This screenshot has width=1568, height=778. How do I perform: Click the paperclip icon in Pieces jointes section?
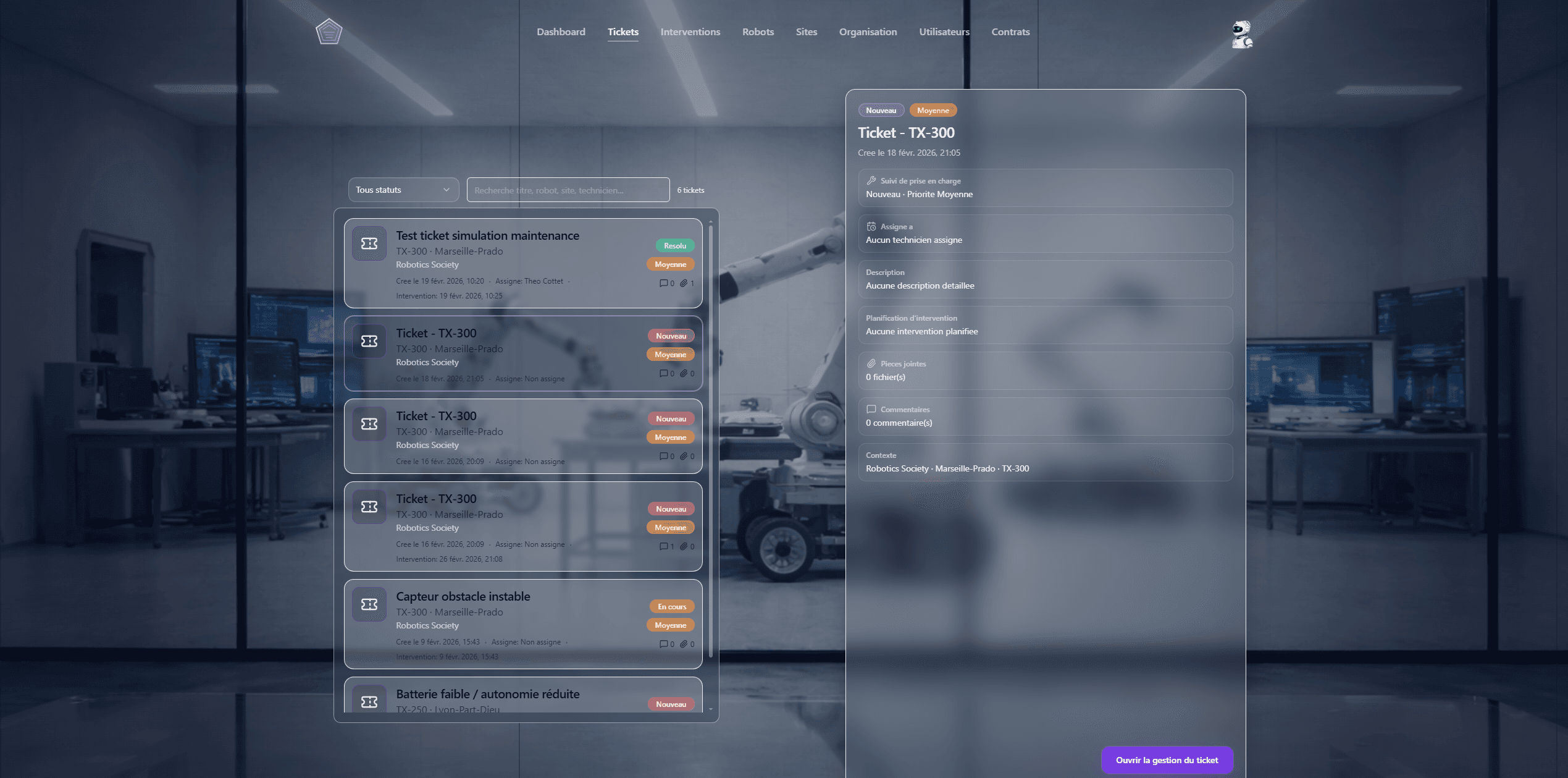871,363
